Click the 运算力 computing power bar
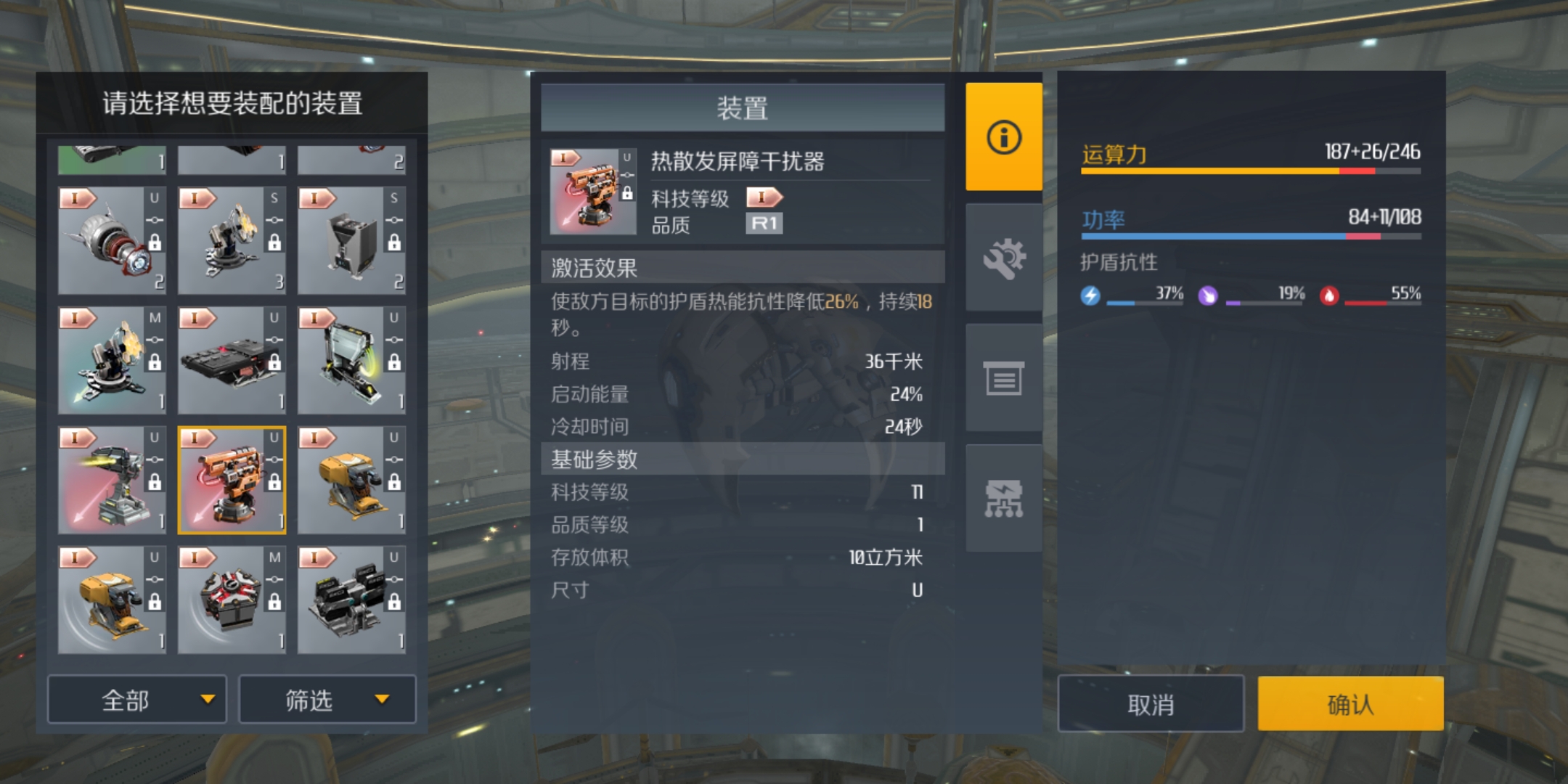The height and width of the screenshot is (784, 1568). click(1251, 171)
